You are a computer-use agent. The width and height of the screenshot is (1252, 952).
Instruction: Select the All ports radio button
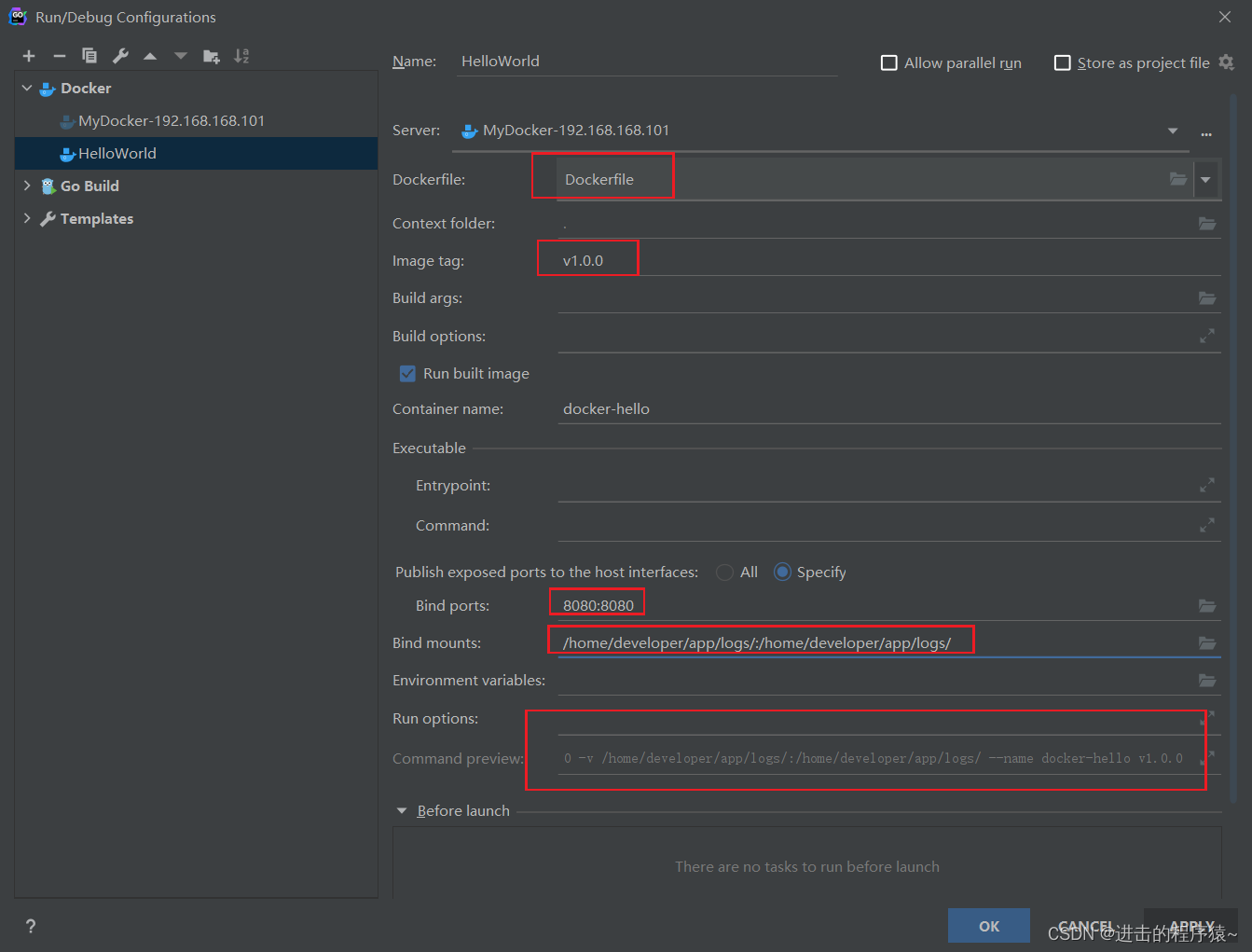pos(724,573)
